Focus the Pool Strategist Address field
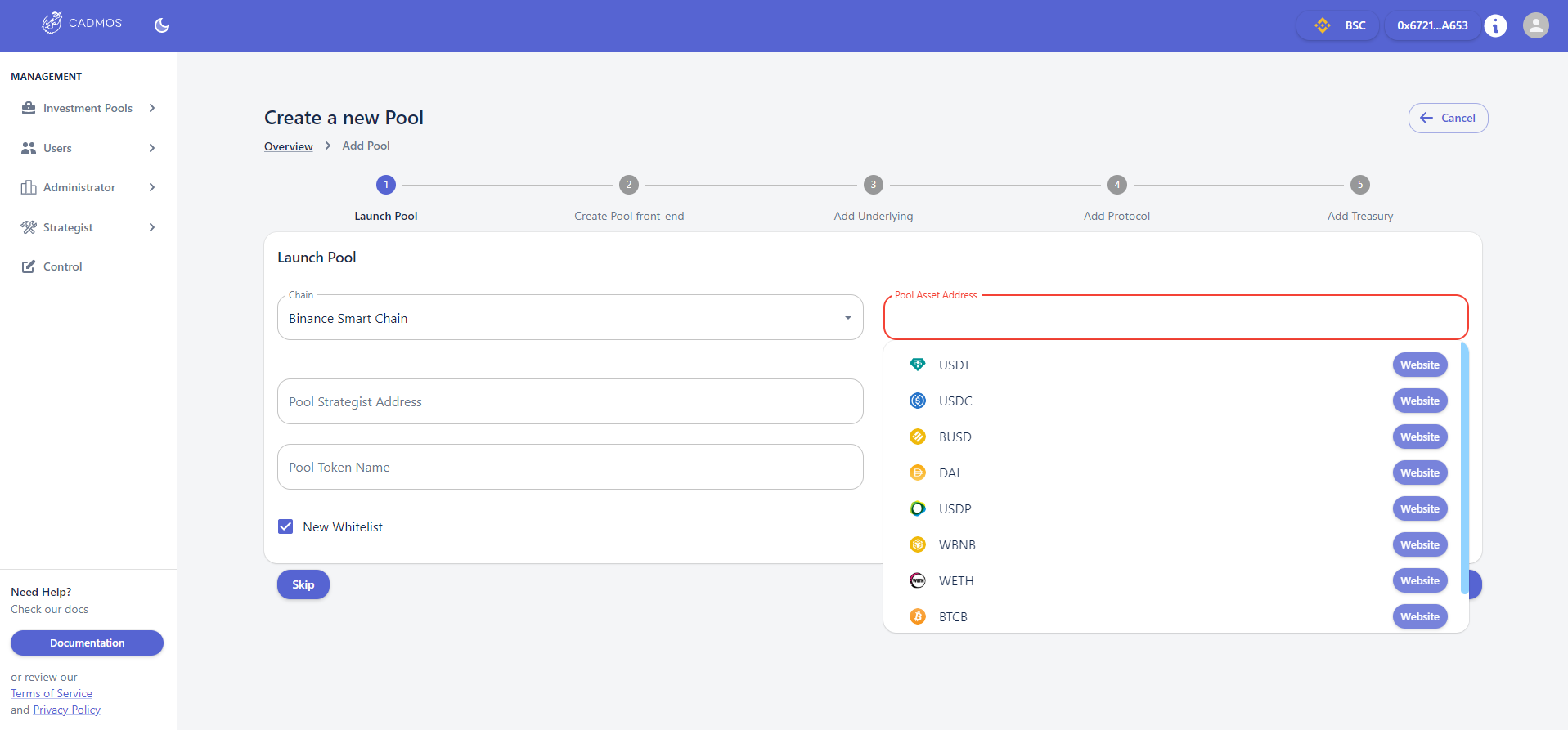This screenshot has width=1568, height=730. coord(570,401)
